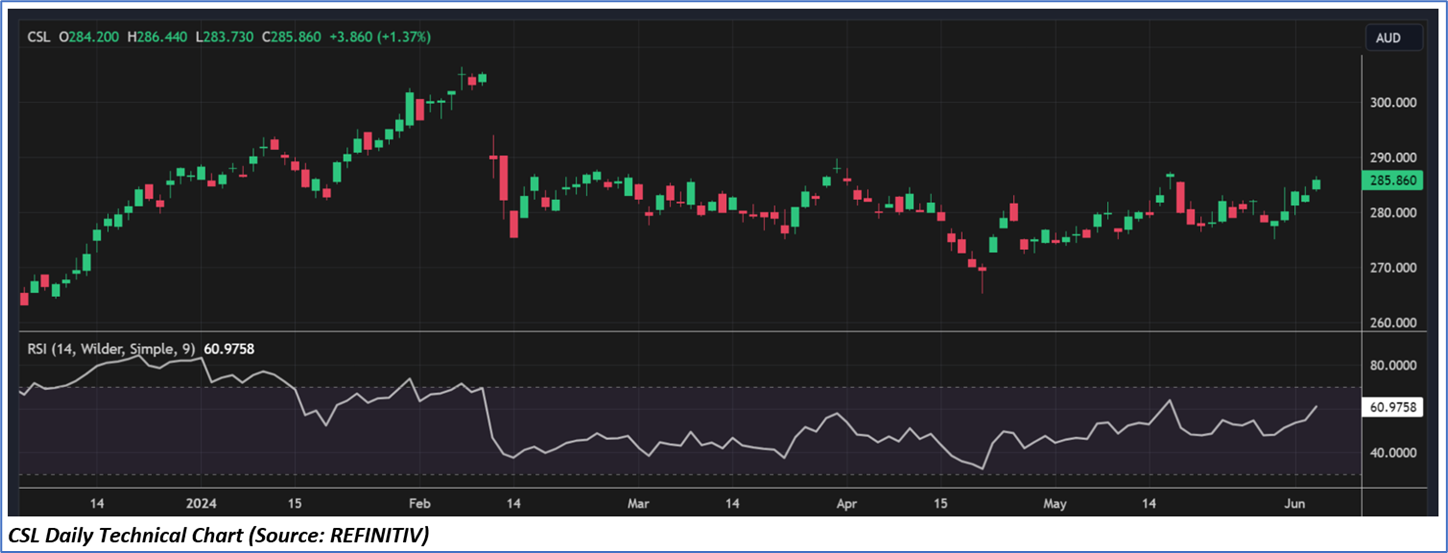This screenshot has height=553, width=1448.
Task: Click the 290.000 price axis label
Action: (x=1393, y=157)
